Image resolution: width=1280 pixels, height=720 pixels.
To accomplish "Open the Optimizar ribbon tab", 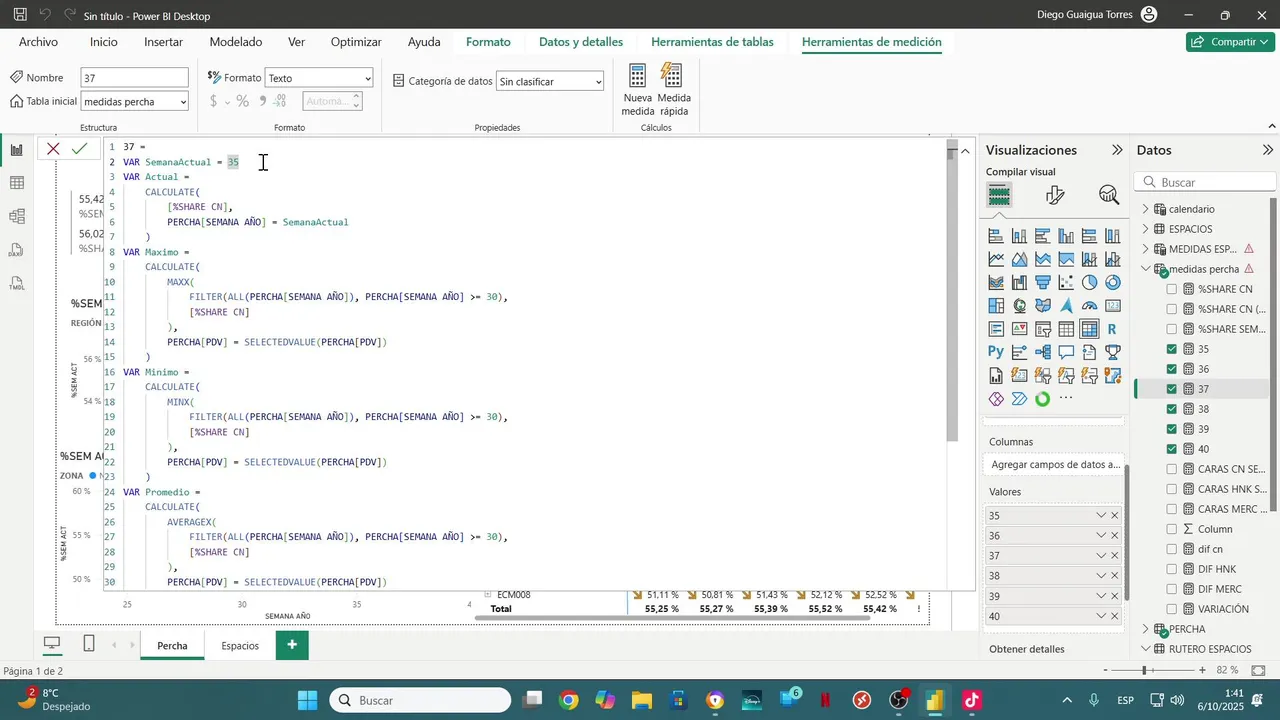I will [356, 42].
